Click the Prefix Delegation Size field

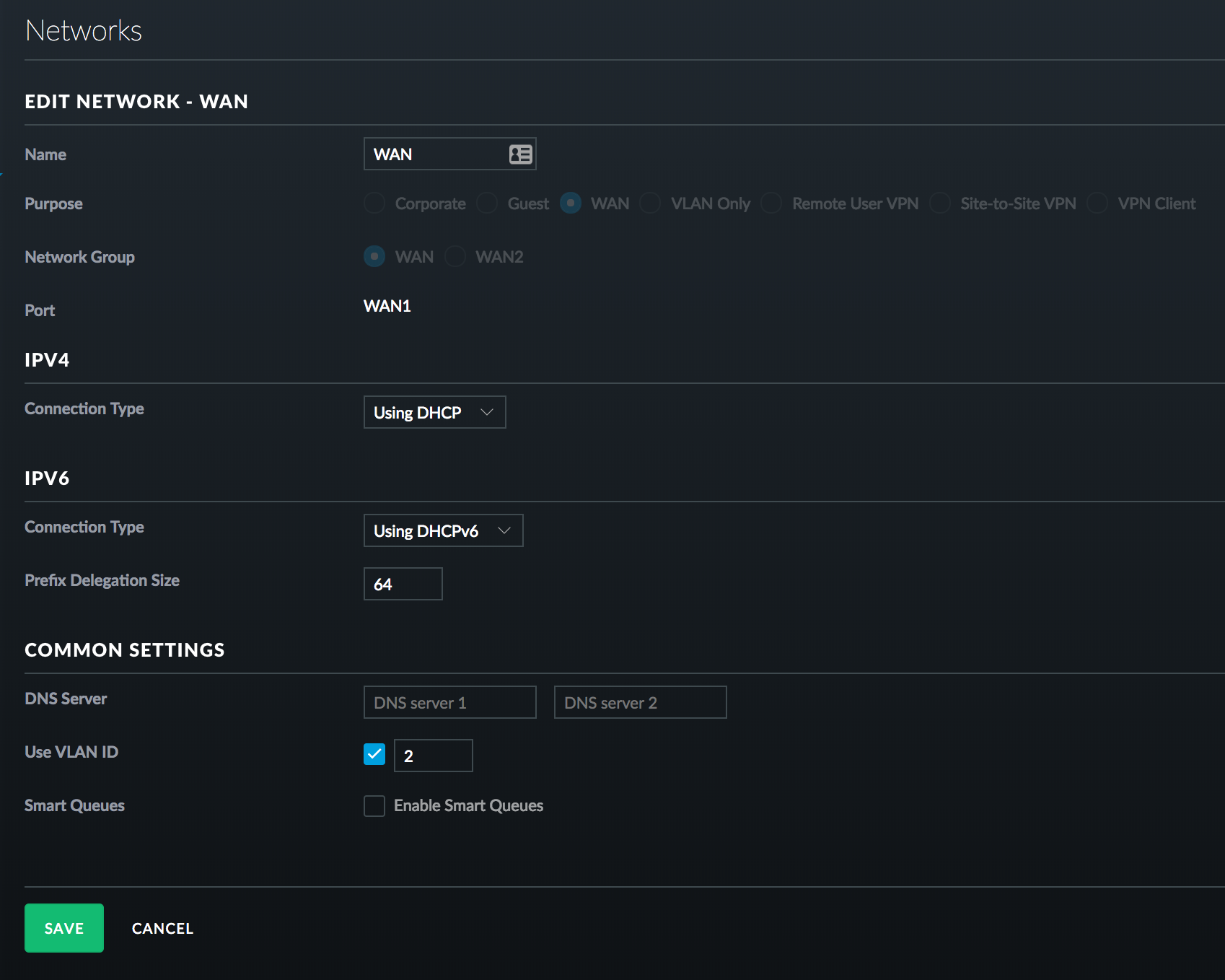pos(403,584)
